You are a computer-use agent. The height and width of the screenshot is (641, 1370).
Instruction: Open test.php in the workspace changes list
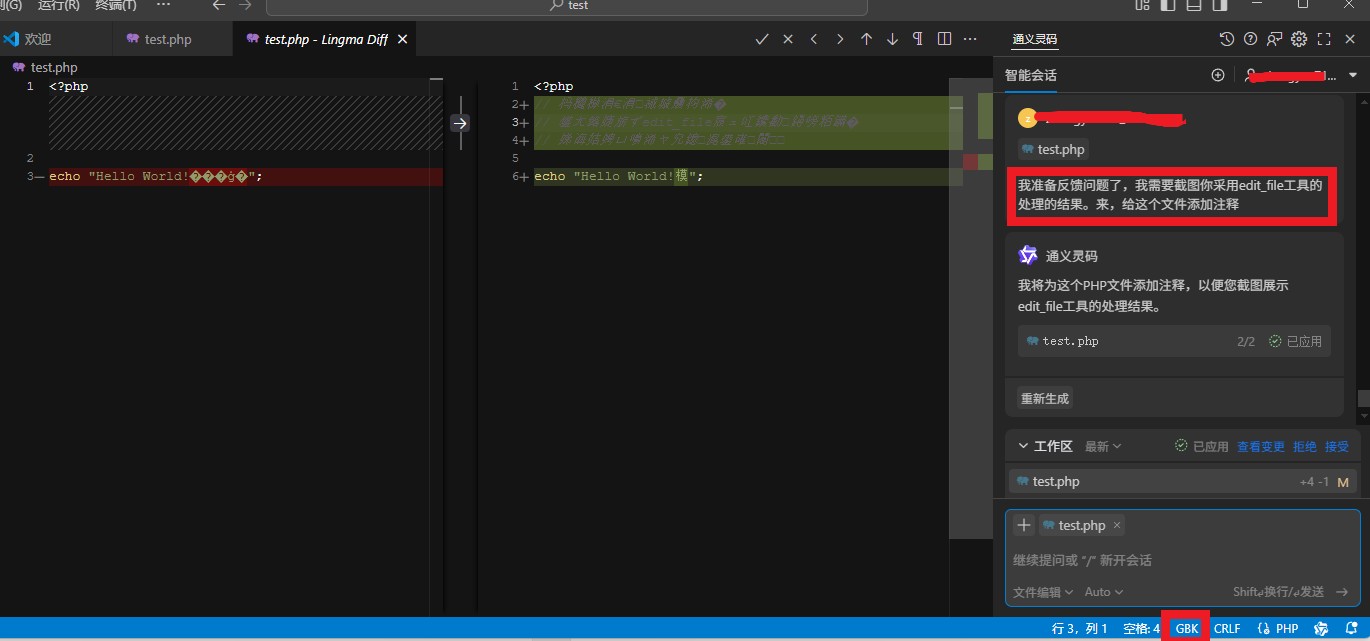pyautogui.click(x=1181, y=482)
